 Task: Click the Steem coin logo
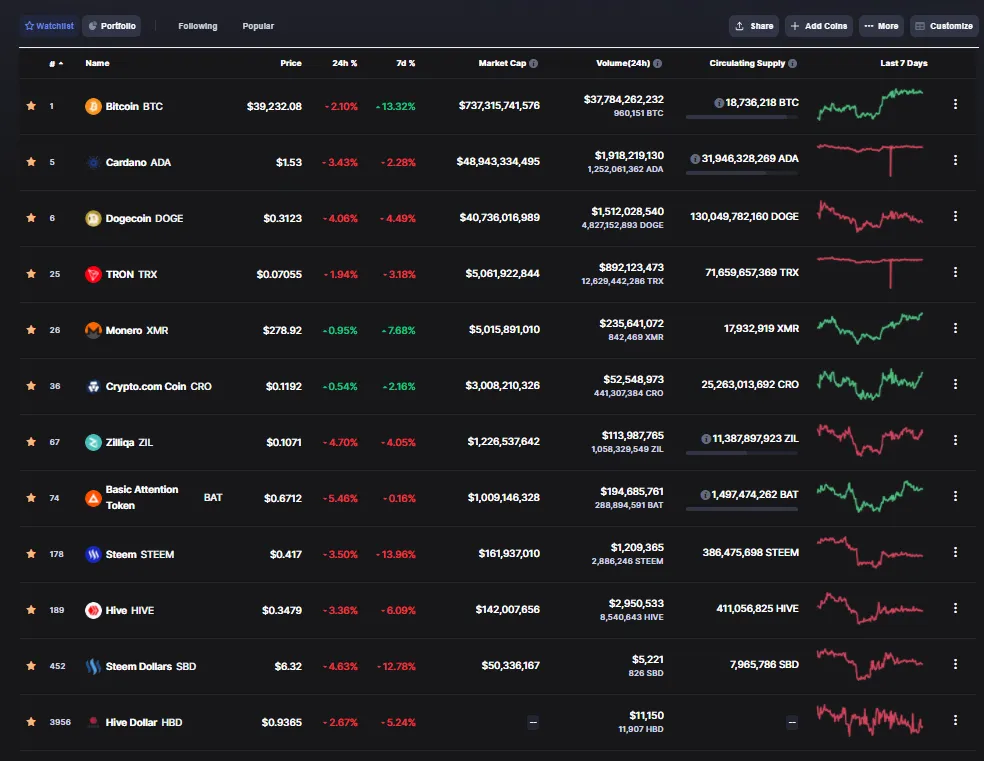point(93,555)
